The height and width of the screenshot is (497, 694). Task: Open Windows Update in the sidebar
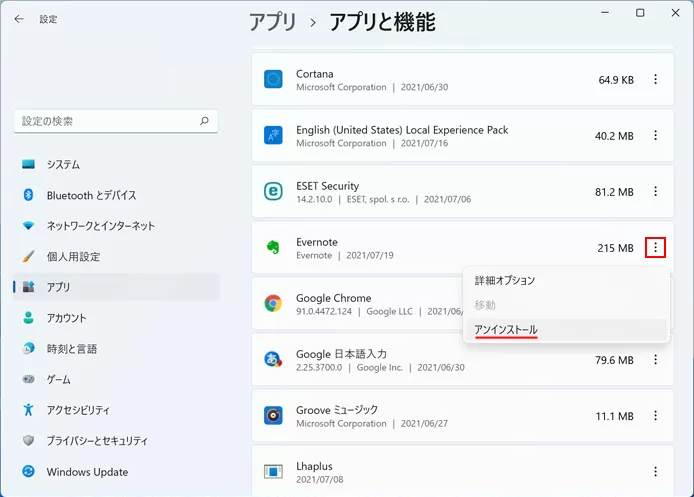87,472
